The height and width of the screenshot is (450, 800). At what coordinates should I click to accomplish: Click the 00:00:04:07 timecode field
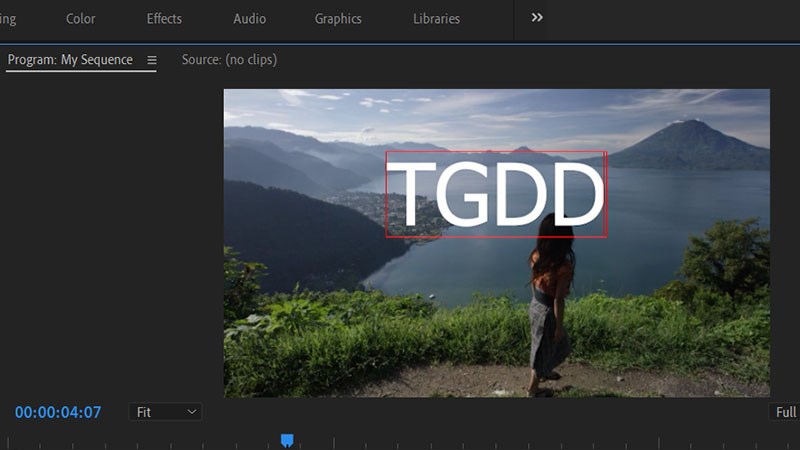58,412
